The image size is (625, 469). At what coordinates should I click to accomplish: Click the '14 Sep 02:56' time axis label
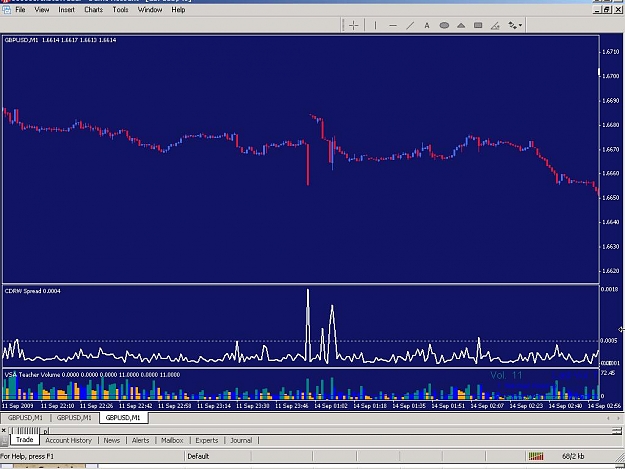604,406
